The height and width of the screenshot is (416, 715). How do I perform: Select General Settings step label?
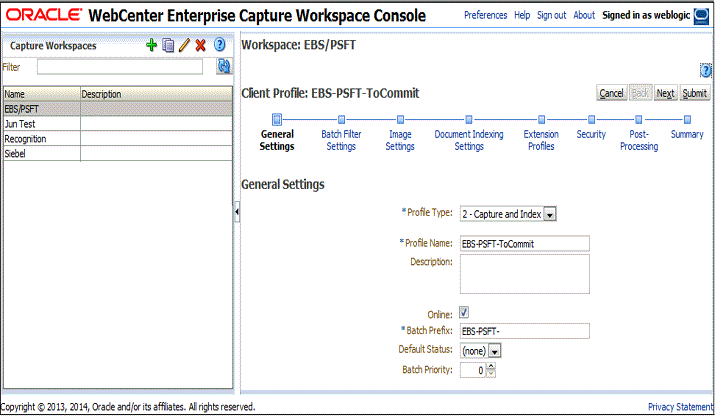pyautogui.click(x=277, y=140)
